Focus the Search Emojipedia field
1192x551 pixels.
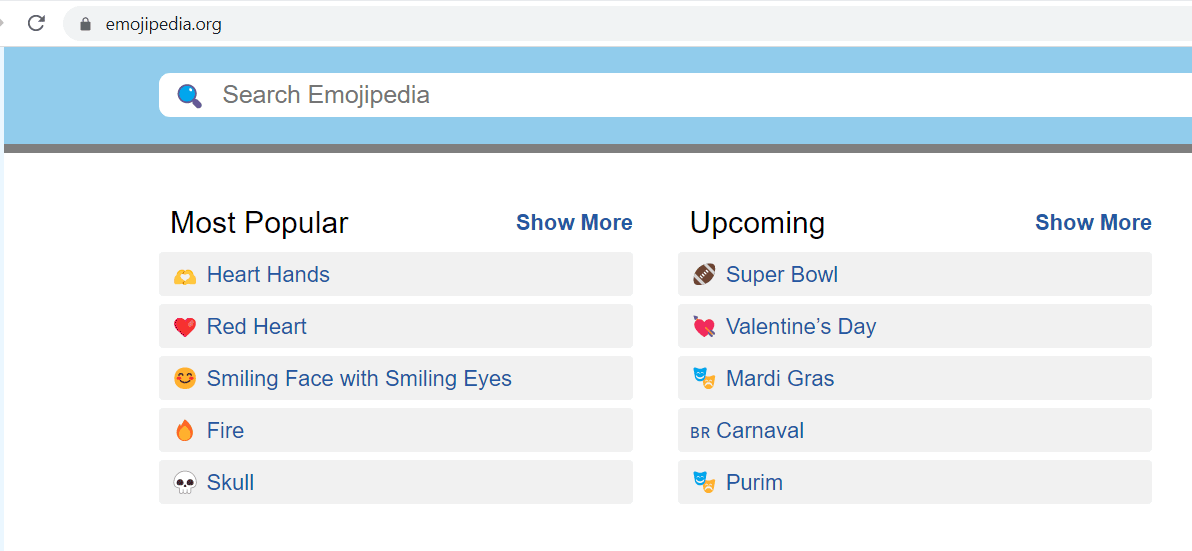pyautogui.click(x=600, y=95)
